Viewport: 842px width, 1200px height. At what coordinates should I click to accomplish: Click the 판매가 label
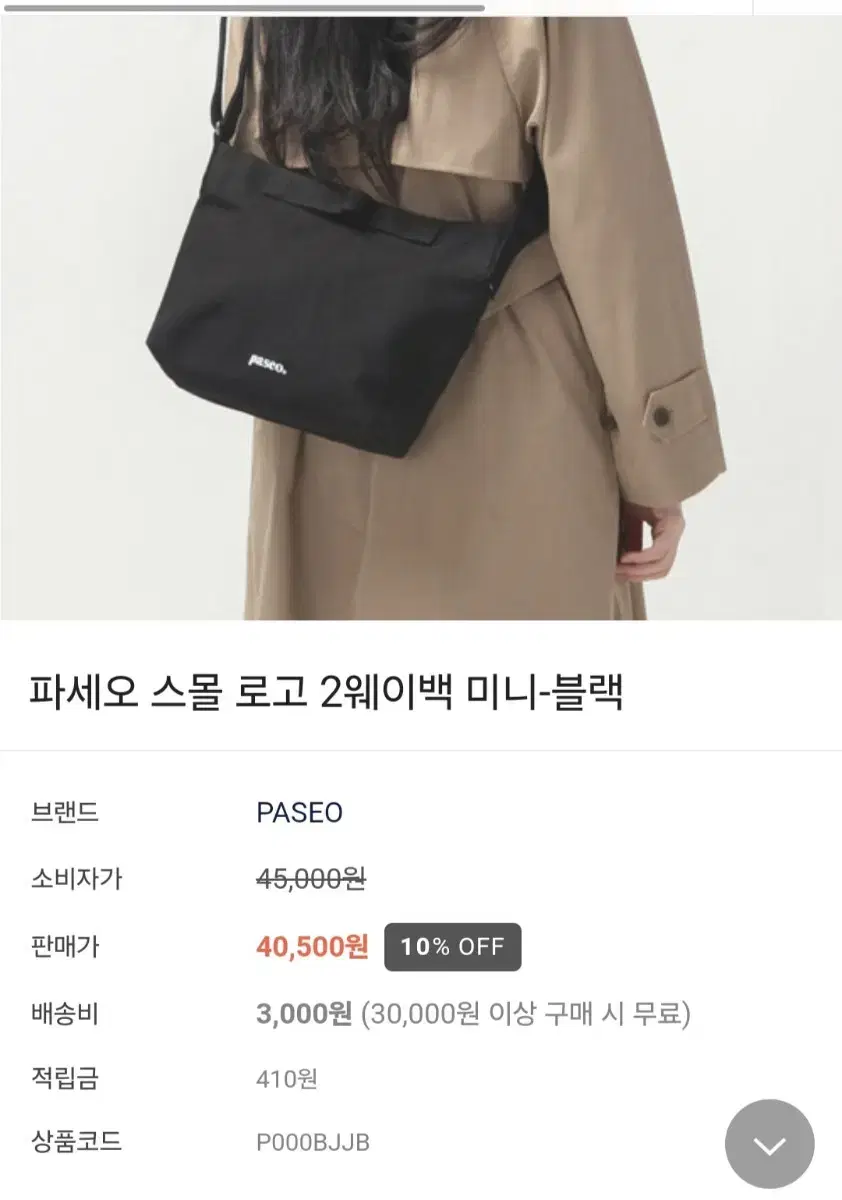tap(65, 947)
